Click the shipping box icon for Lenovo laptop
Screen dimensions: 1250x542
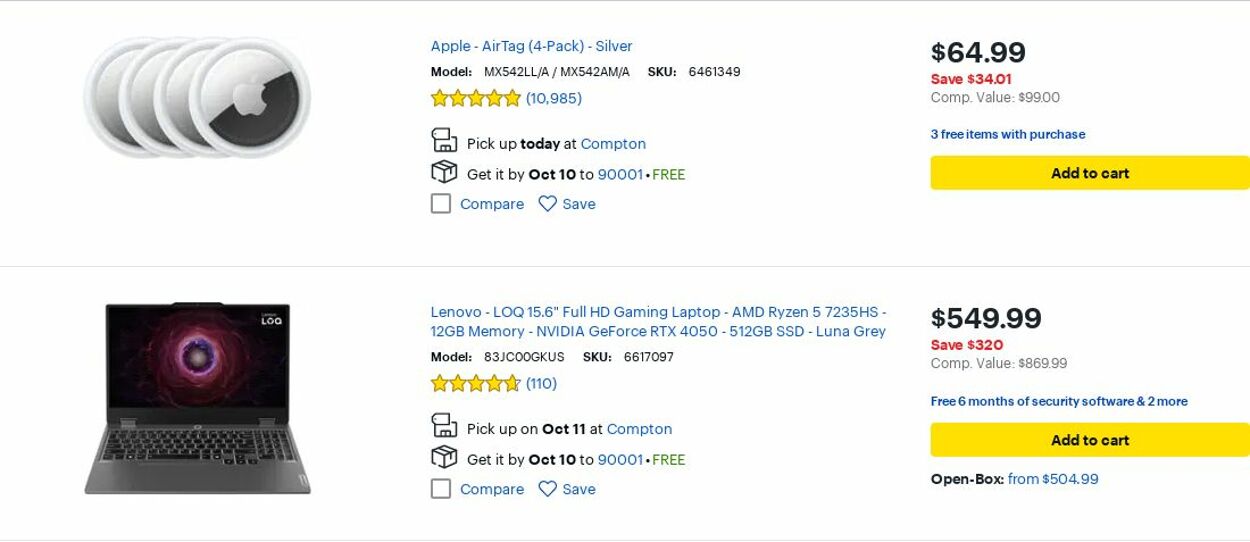click(x=444, y=457)
